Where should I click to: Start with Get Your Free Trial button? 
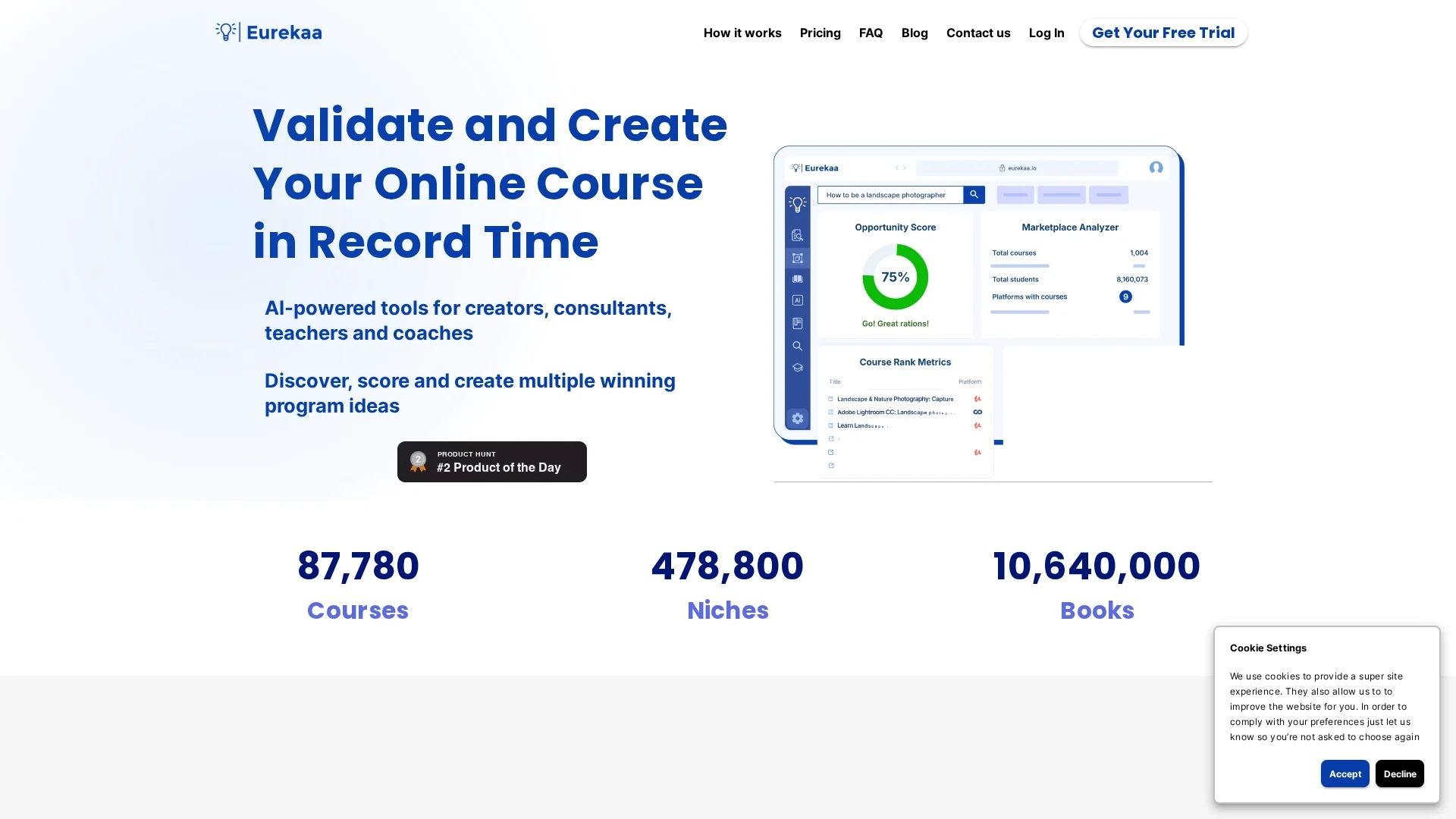1163,33
